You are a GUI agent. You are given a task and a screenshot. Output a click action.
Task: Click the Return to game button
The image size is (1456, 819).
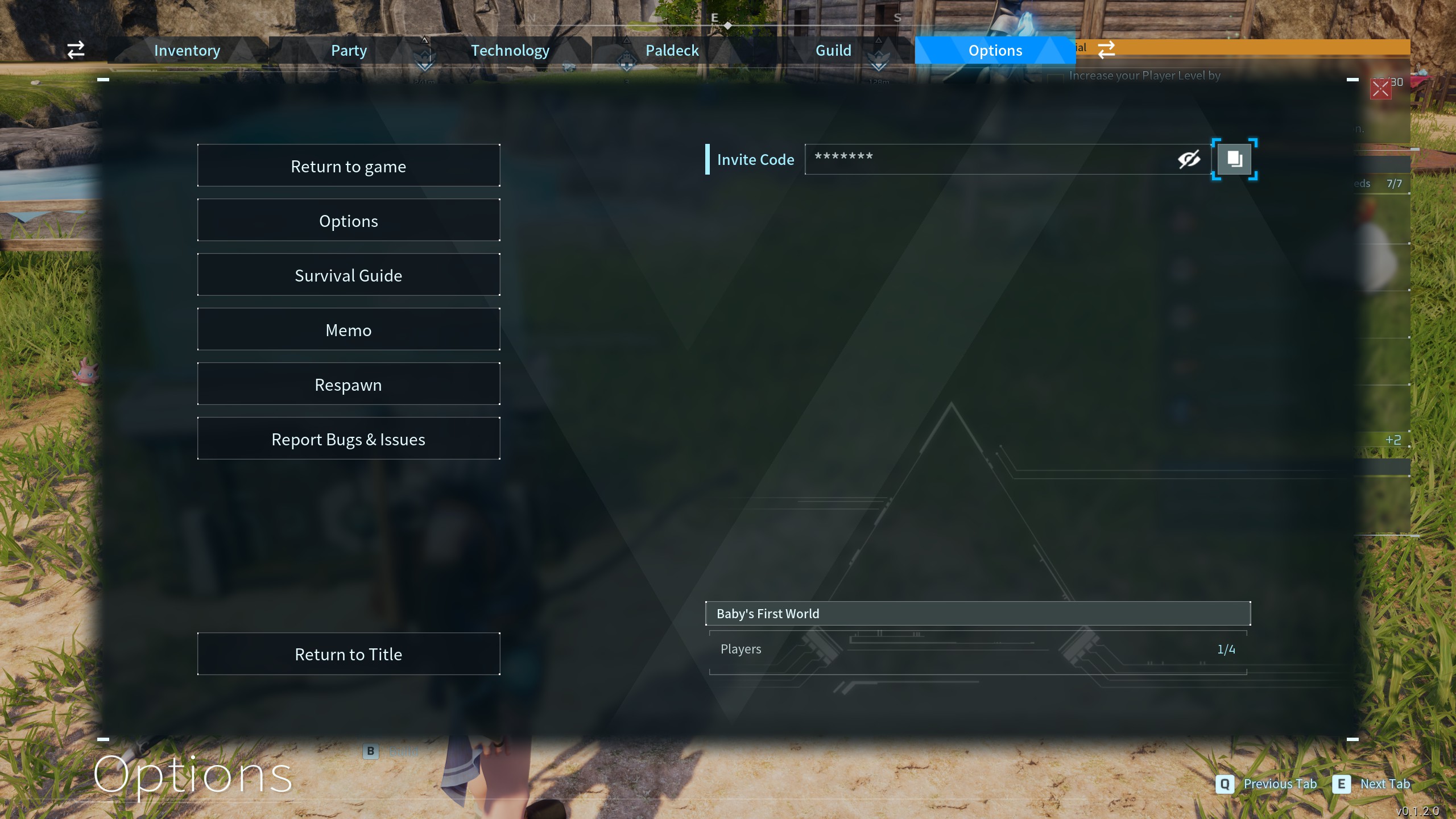point(348,165)
